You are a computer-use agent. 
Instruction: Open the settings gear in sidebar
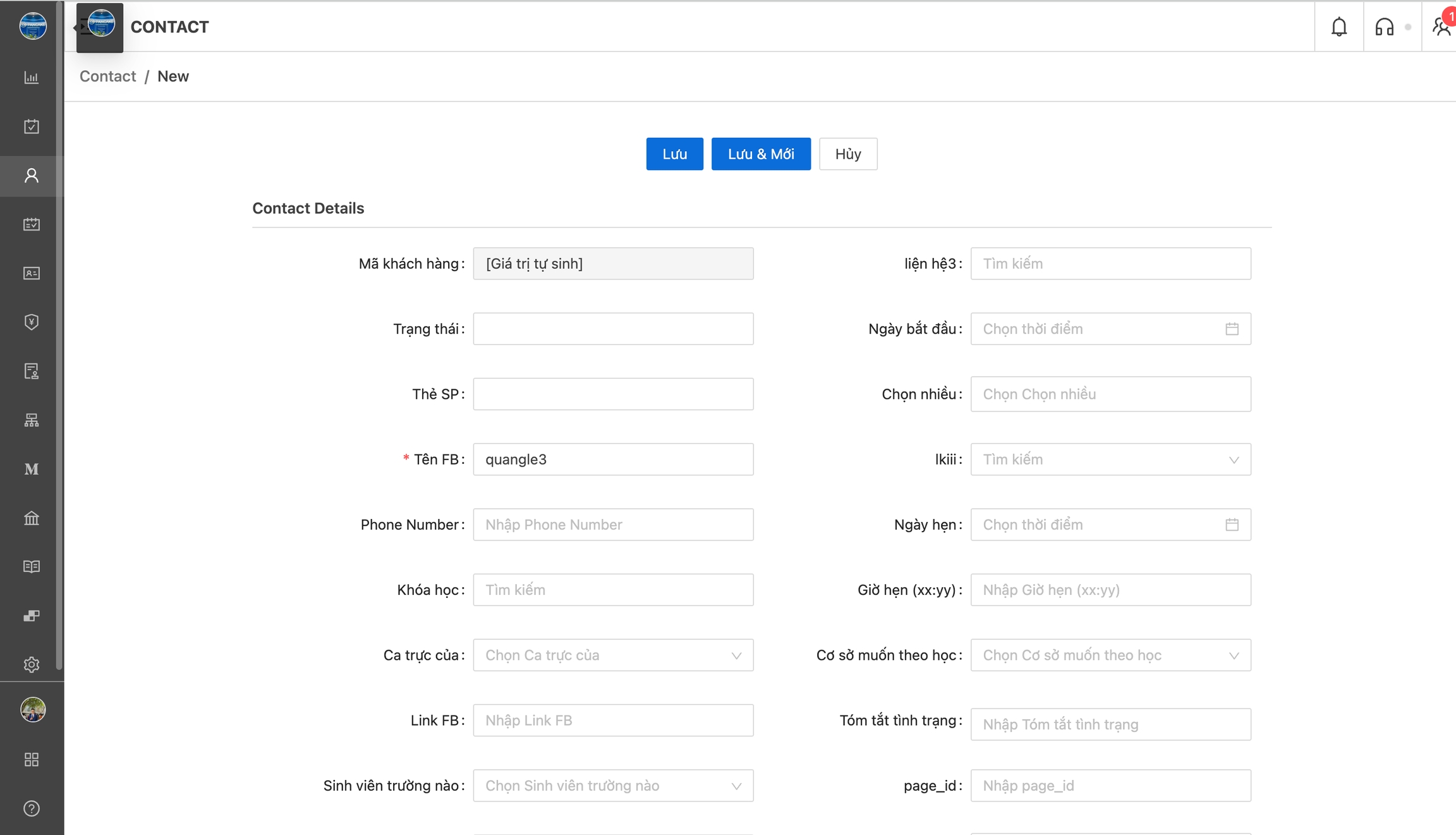coord(32,664)
